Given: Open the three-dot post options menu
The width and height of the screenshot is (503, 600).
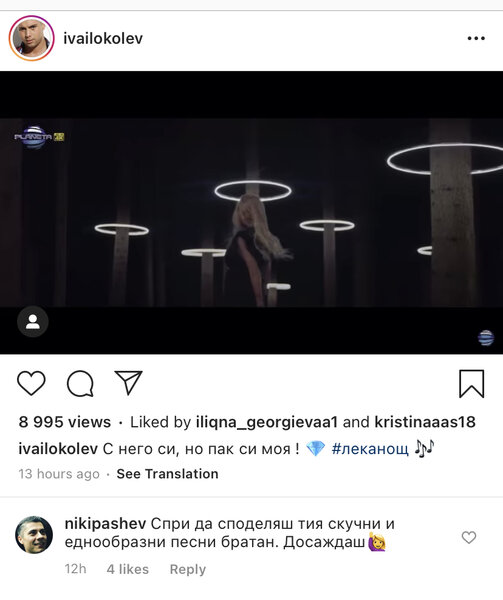Looking at the screenshot, I should [x=476, y=38].
